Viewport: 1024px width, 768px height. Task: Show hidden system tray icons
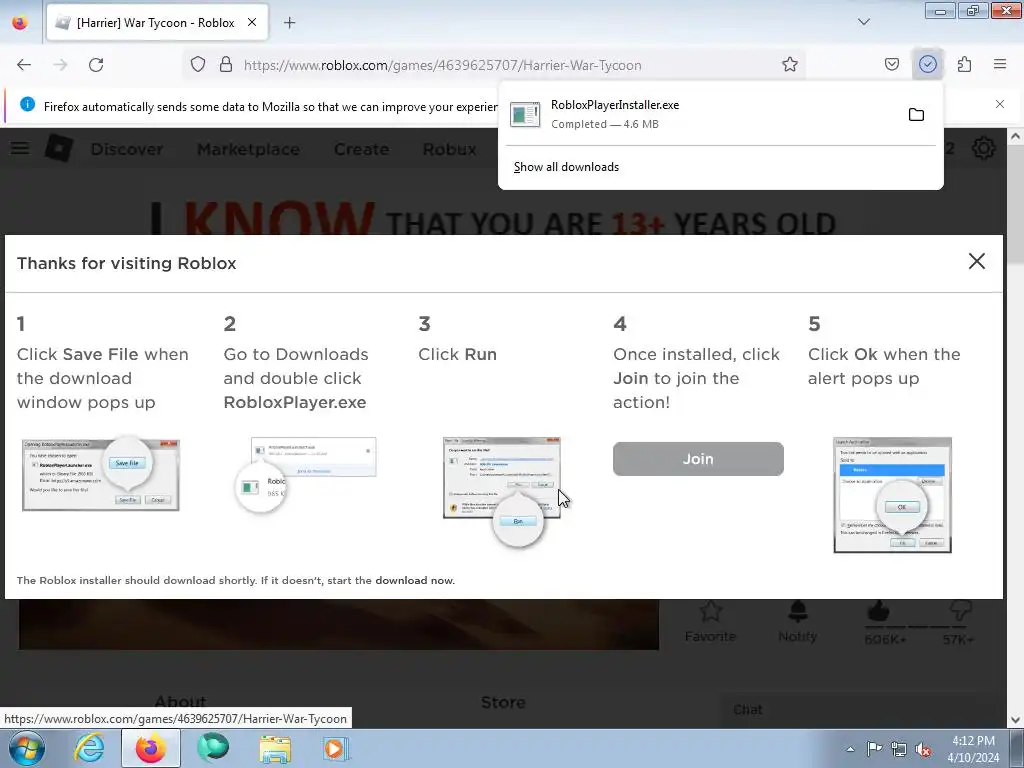[x=850, y=749]
